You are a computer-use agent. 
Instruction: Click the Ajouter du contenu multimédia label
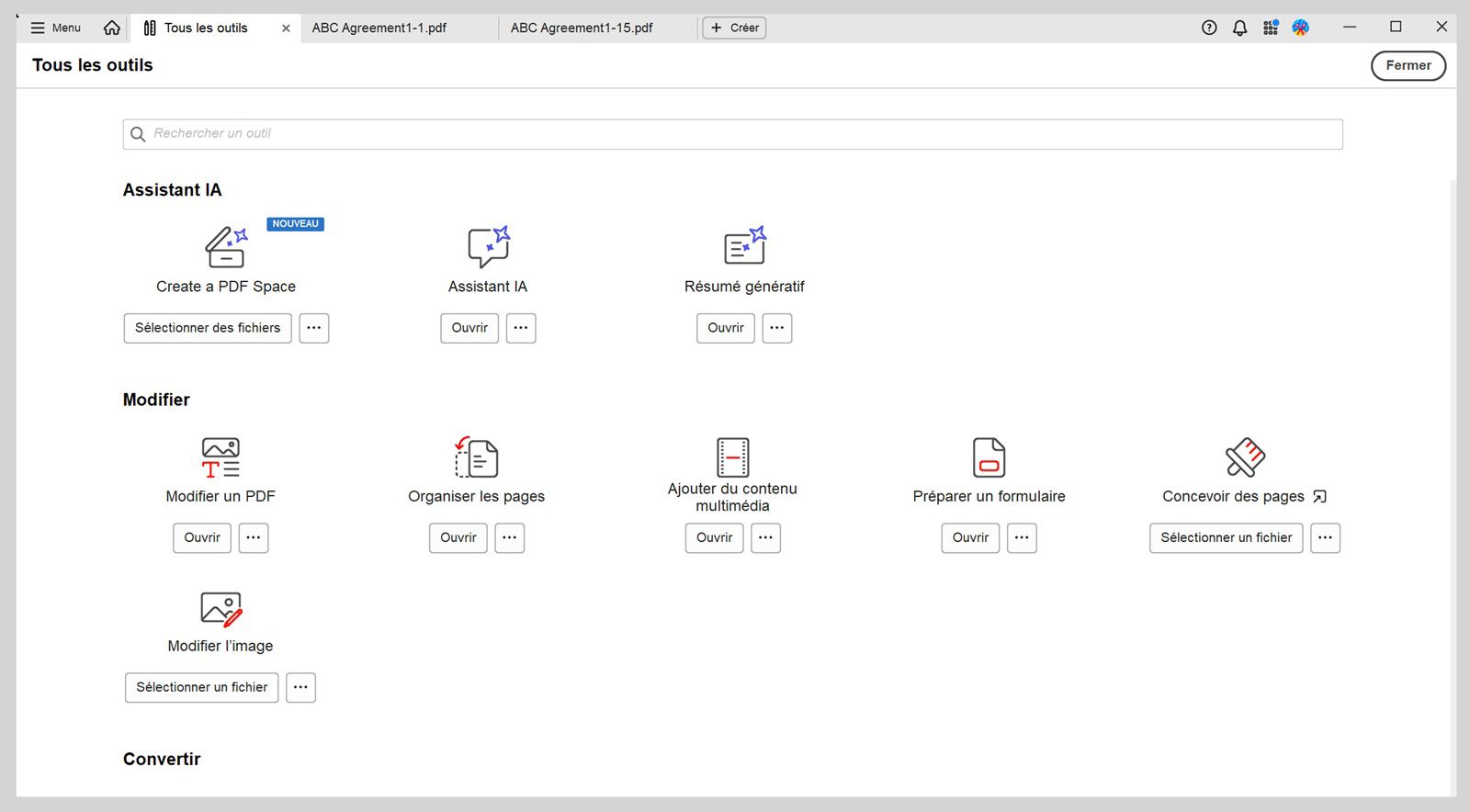point(733,497)
